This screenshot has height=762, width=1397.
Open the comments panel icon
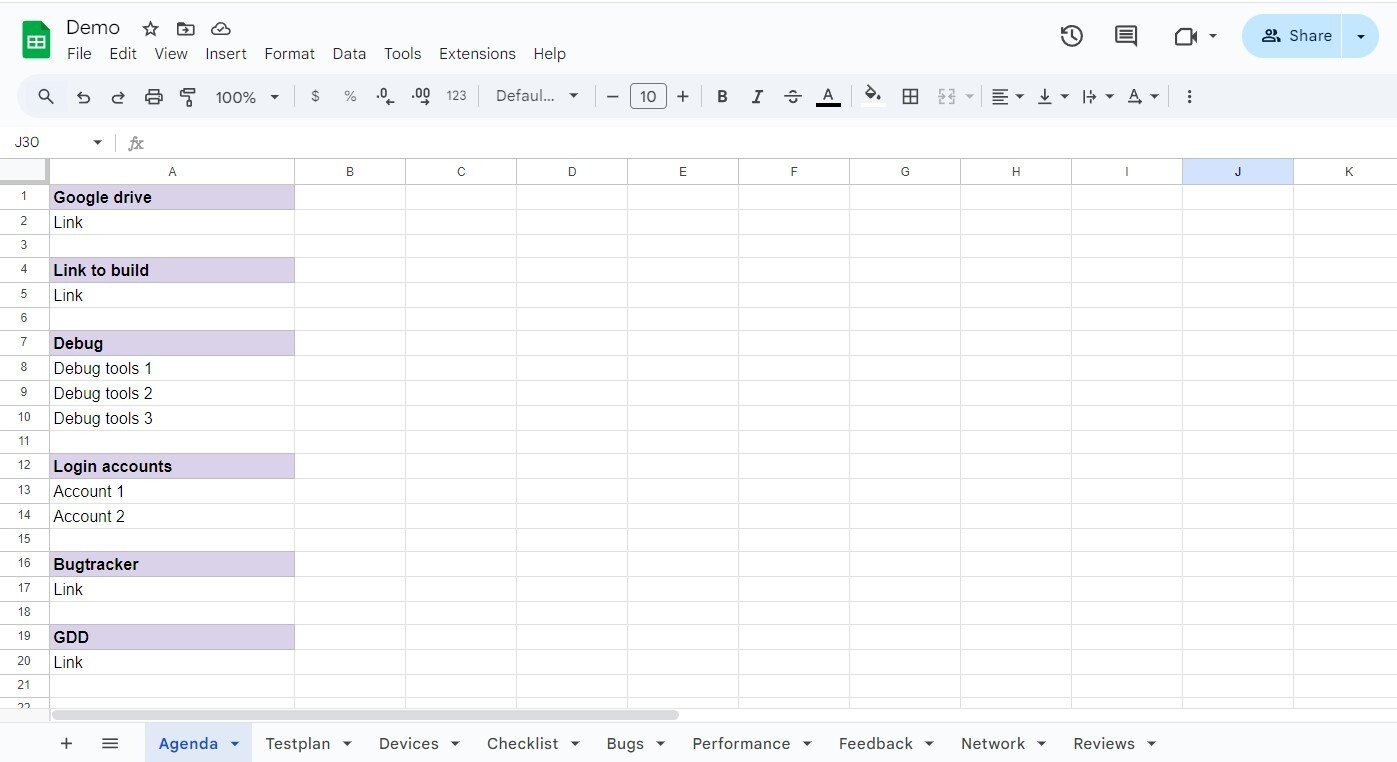click(1126, 36)
